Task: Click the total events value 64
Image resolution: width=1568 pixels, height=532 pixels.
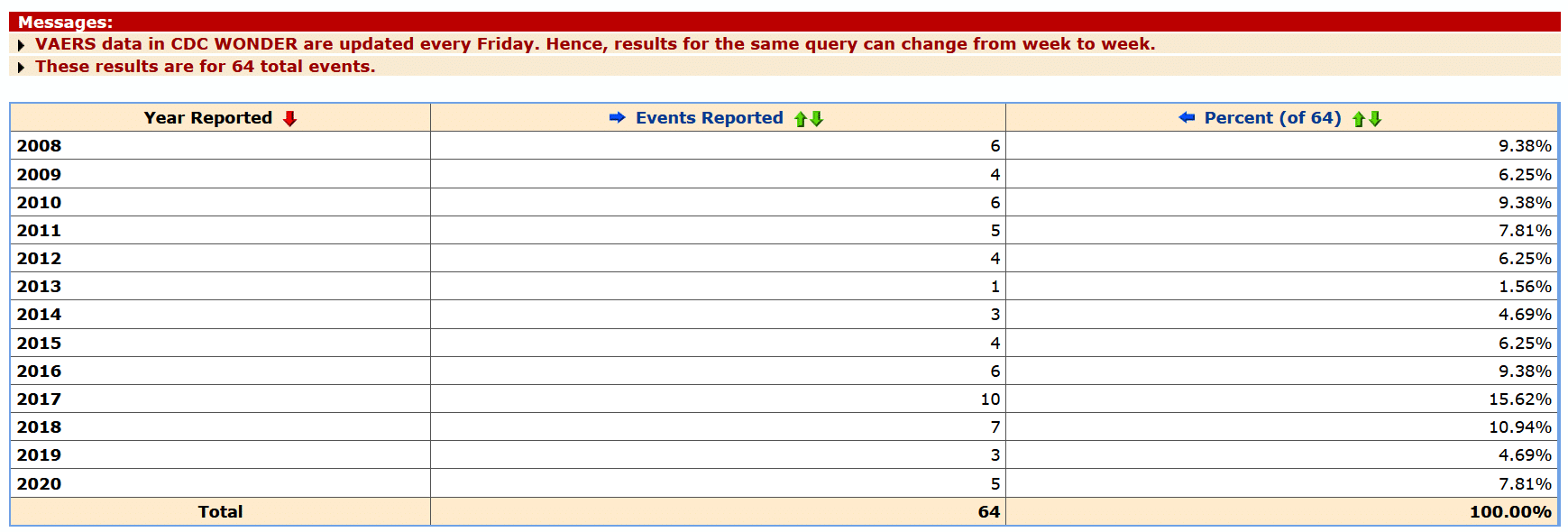Action: (989, 512)
